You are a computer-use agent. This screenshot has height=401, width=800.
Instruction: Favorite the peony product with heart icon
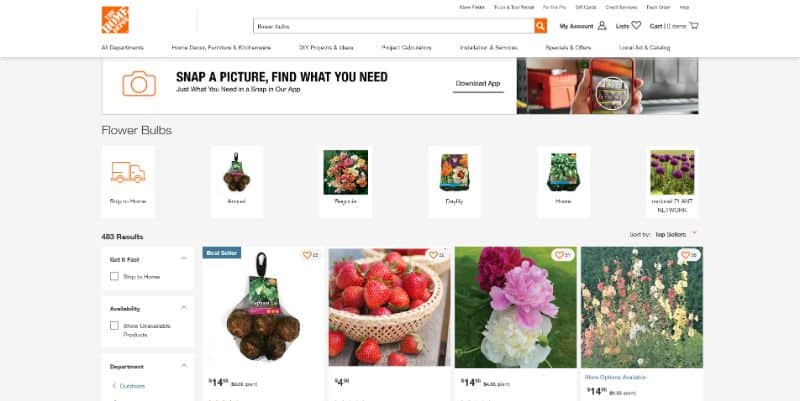click(x=559, y=255)
